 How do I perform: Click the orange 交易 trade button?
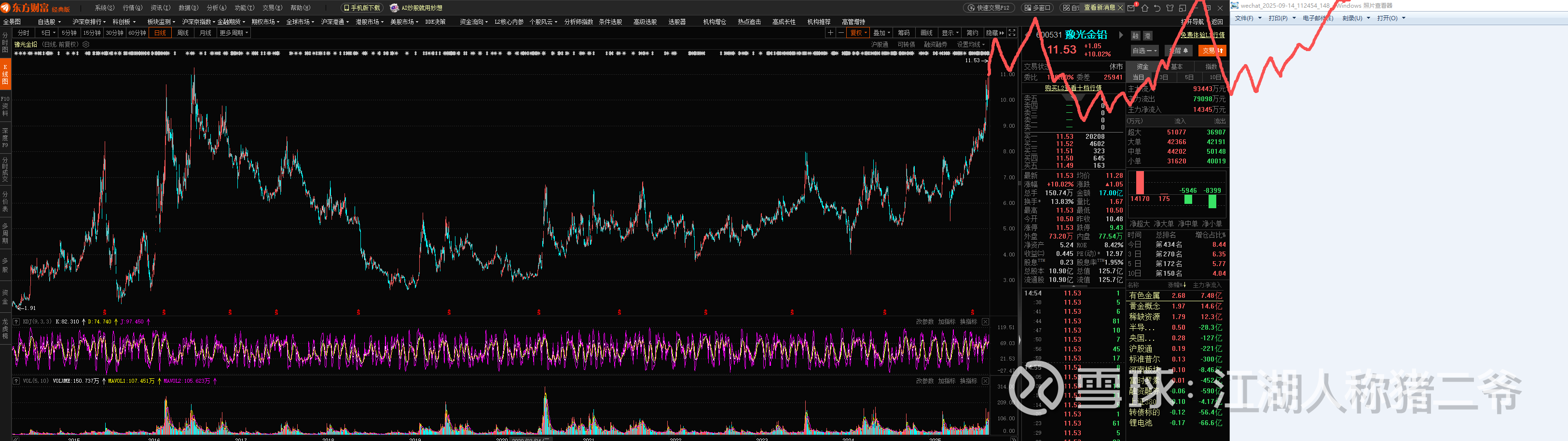[x=1211, y=51]
